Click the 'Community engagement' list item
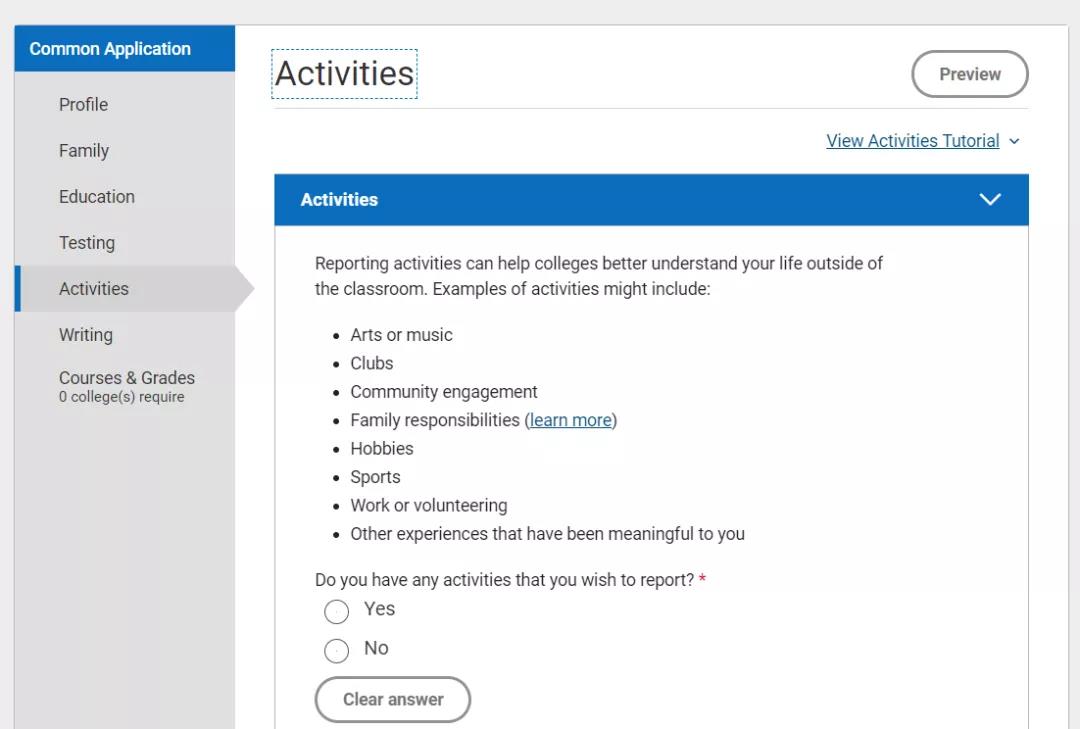The height and width of the screenshot is (729, 1080). pyautogui.click(x=444, y=392)
